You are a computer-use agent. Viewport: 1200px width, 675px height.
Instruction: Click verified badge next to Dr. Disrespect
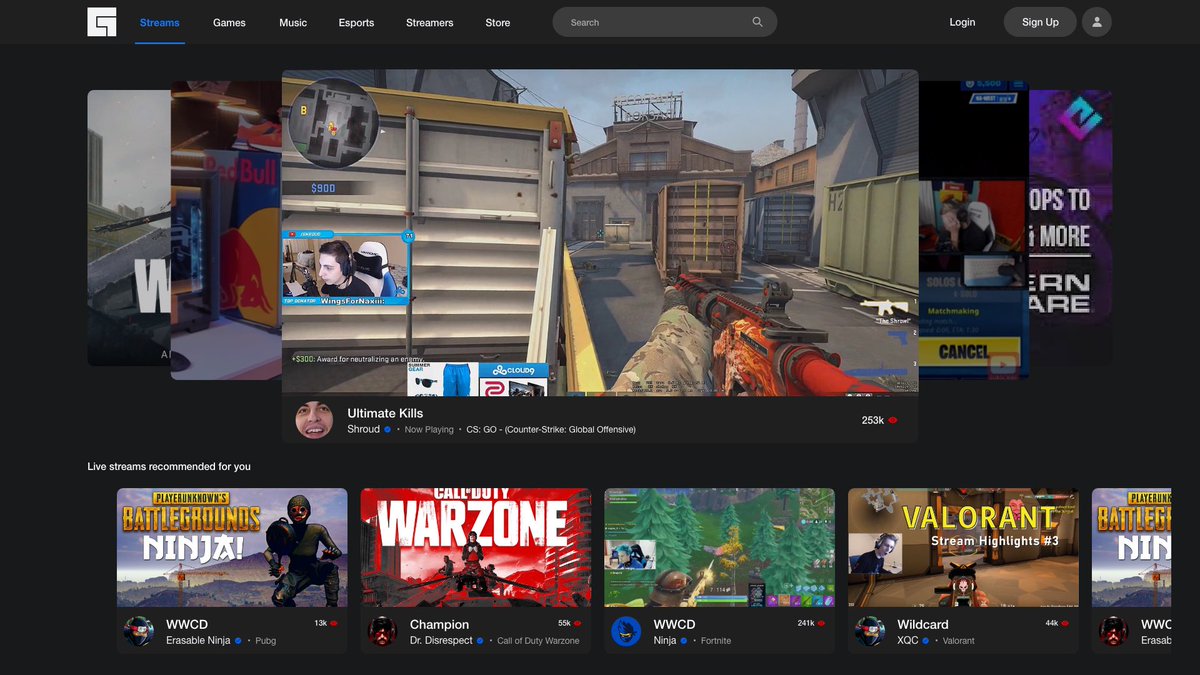(481, 641)
